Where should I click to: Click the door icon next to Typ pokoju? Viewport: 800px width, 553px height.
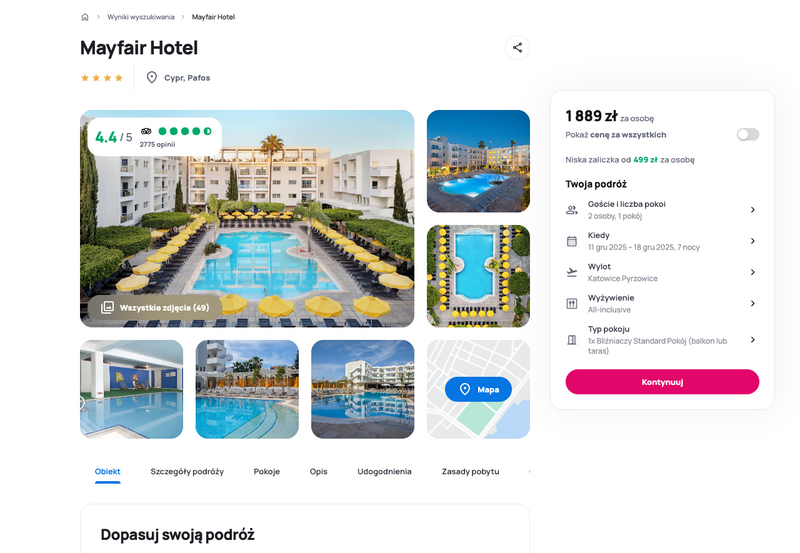click(x=572, y=340)
